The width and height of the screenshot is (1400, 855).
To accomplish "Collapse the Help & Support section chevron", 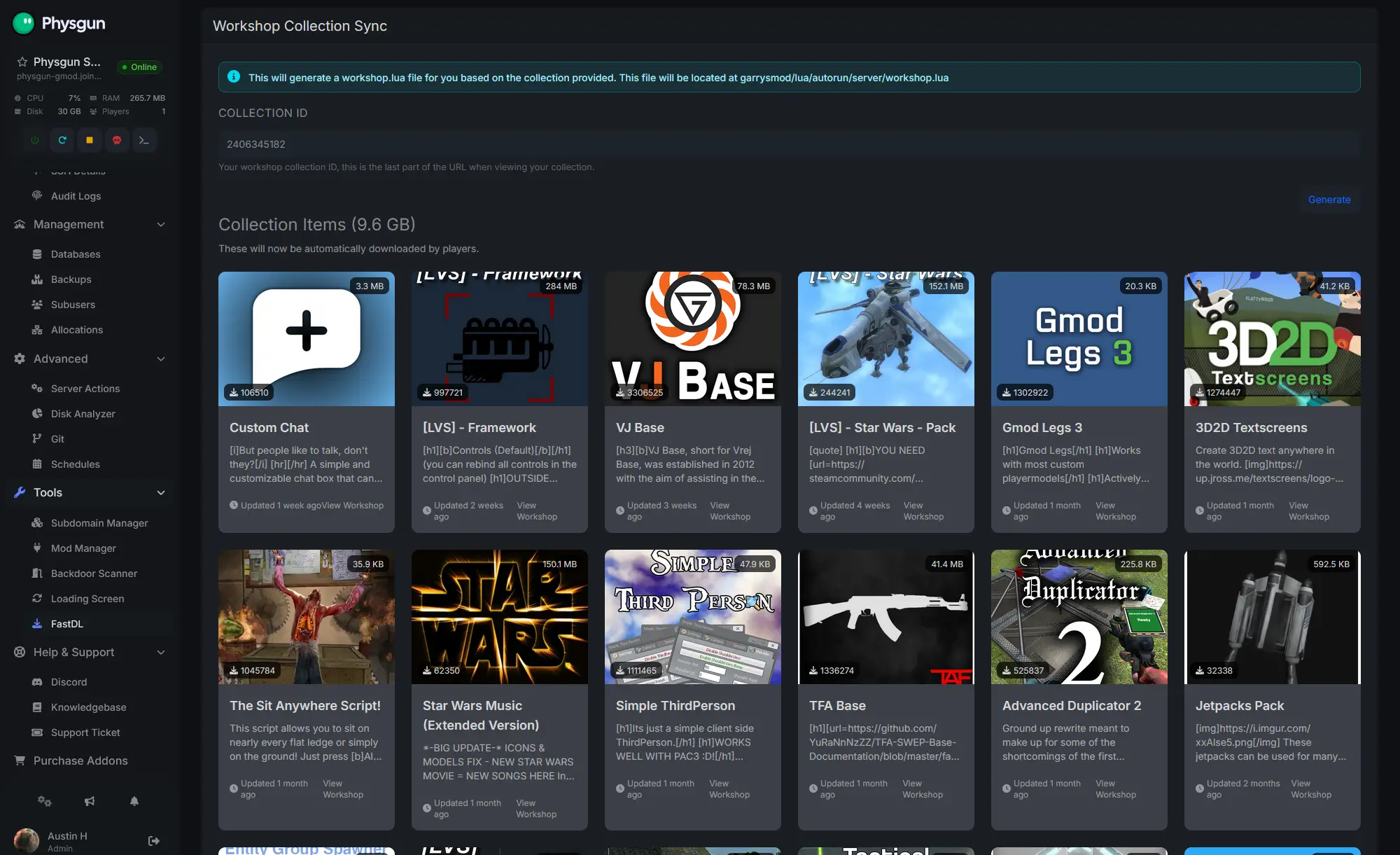I will click(161, 652).
